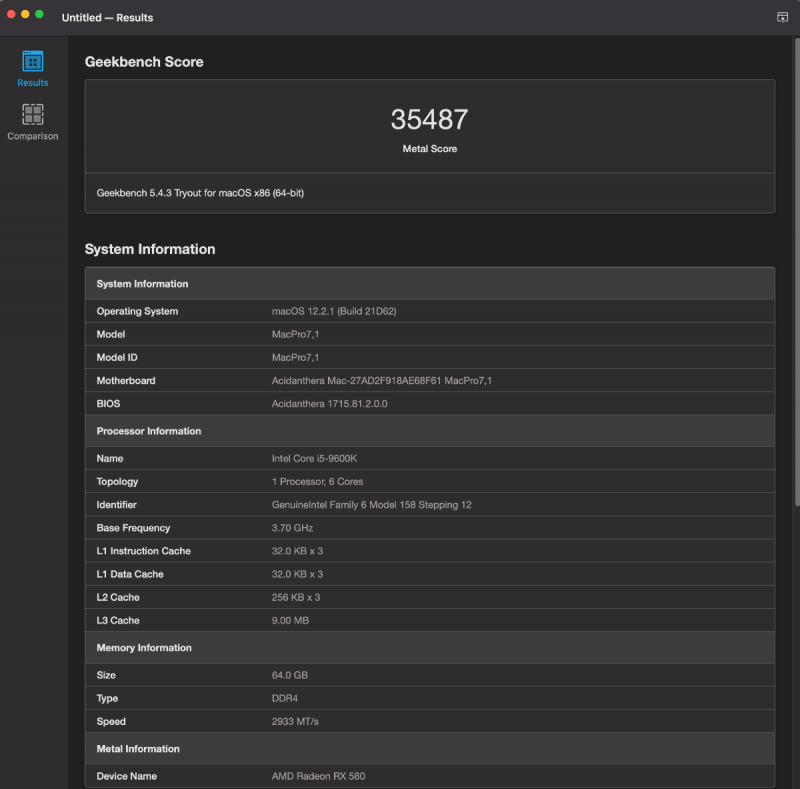Click the Device Name AMD Radeon RX 580 row
800x789 pixels.
pos(429,776)
